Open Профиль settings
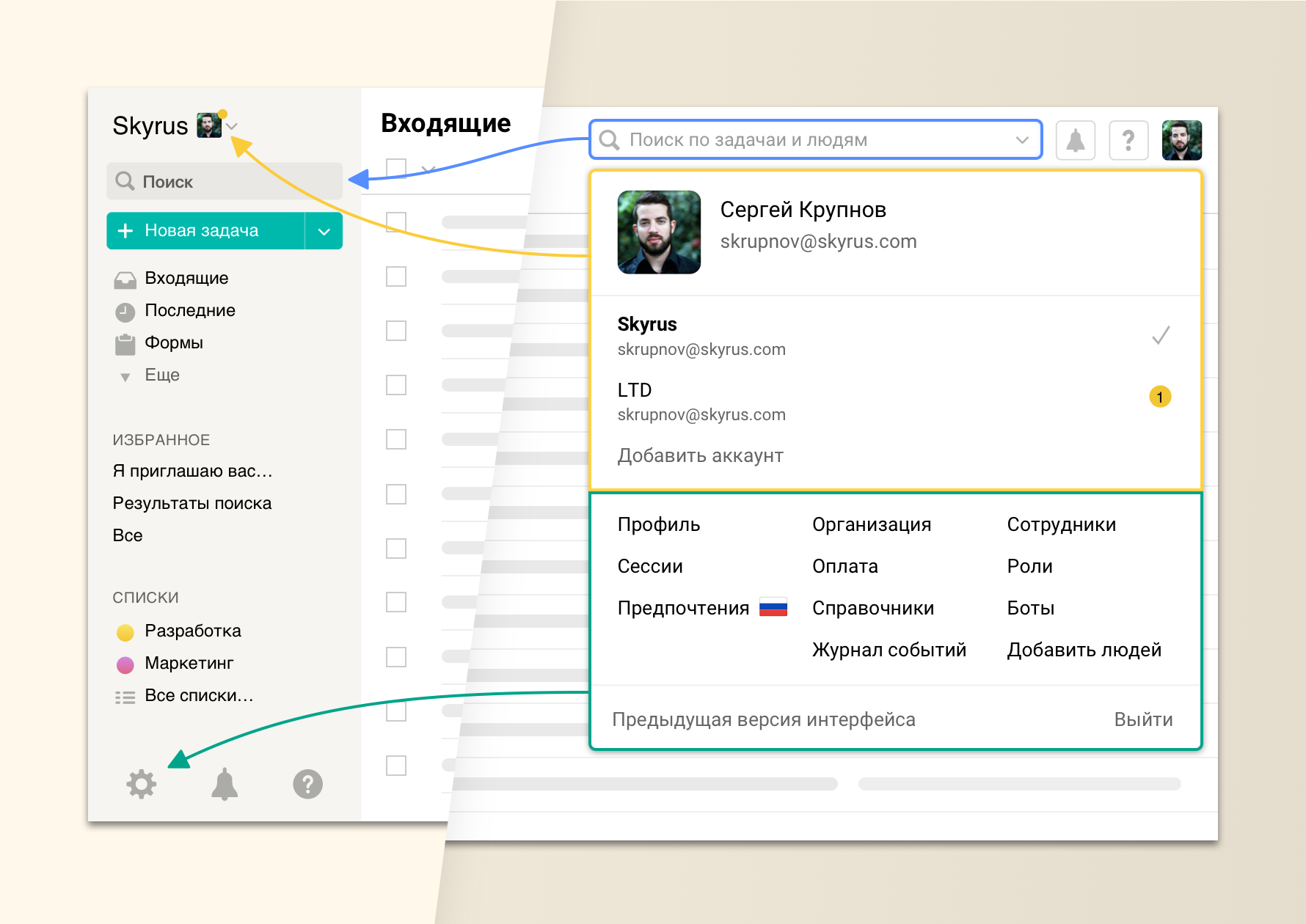 pos(659,524)
